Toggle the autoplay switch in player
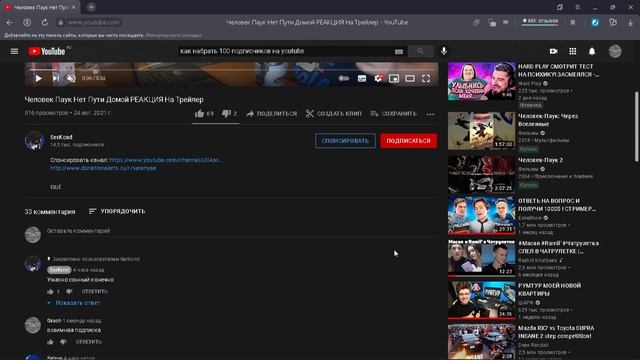Image resolution: width=640 pixels, height=360 pixels. click(x=344, y=78)
